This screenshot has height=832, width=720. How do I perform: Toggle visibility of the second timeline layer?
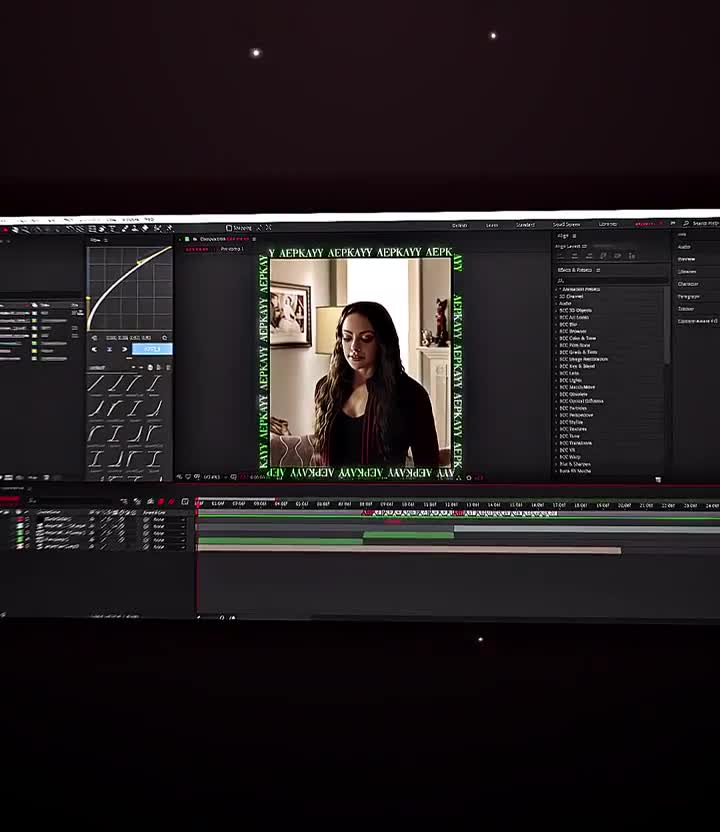coord(18,526)
